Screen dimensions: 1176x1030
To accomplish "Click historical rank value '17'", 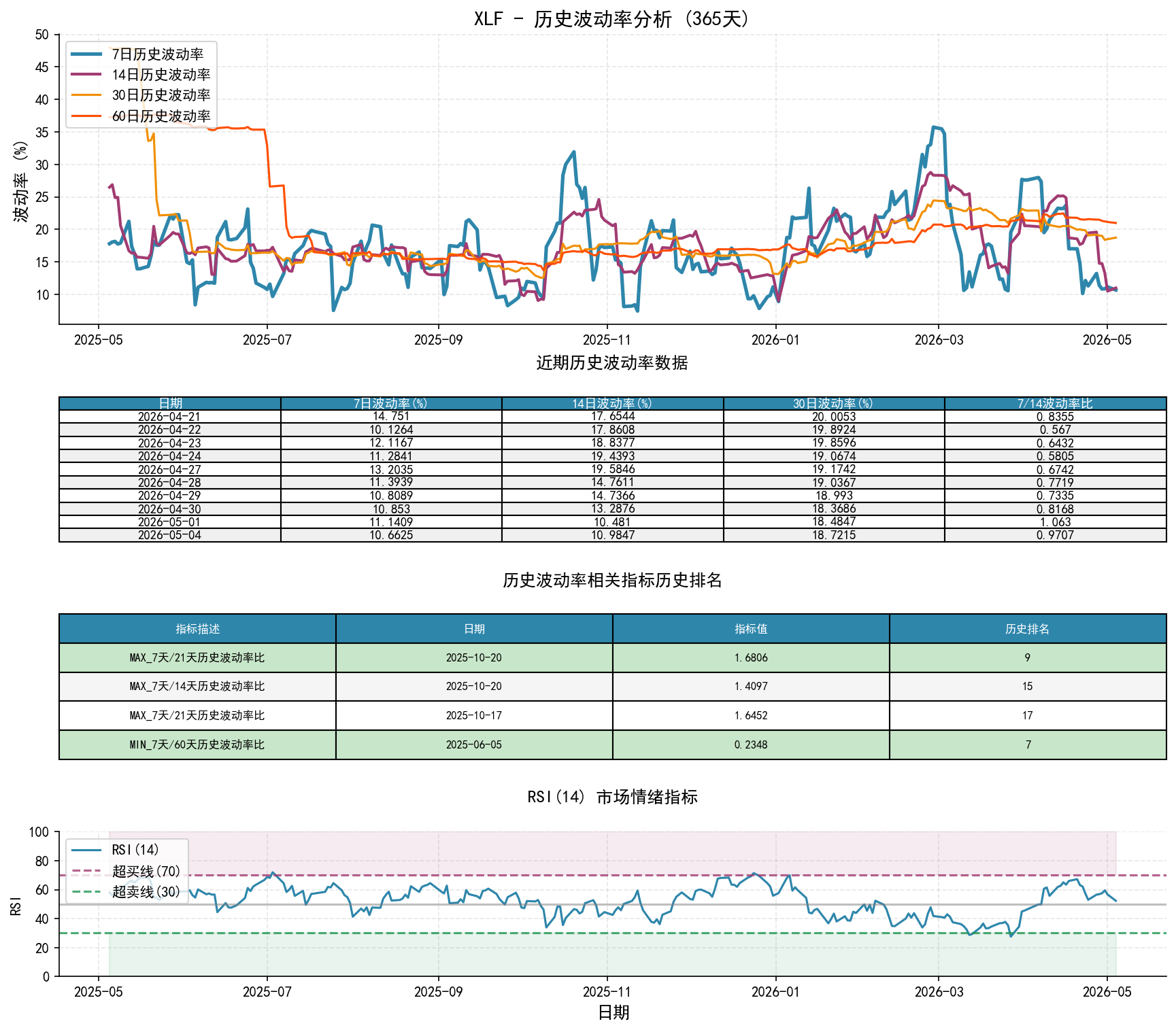I will click(1028, 715).
